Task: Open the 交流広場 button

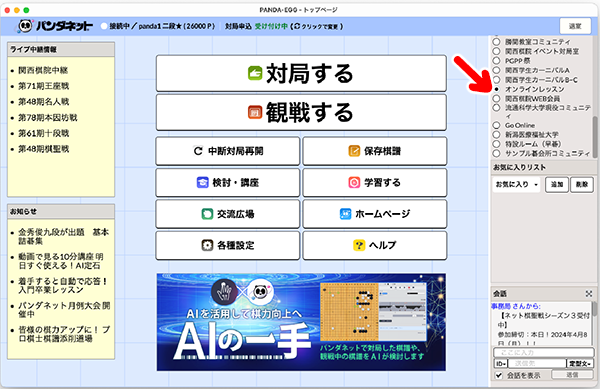Action: coord(228,214)
